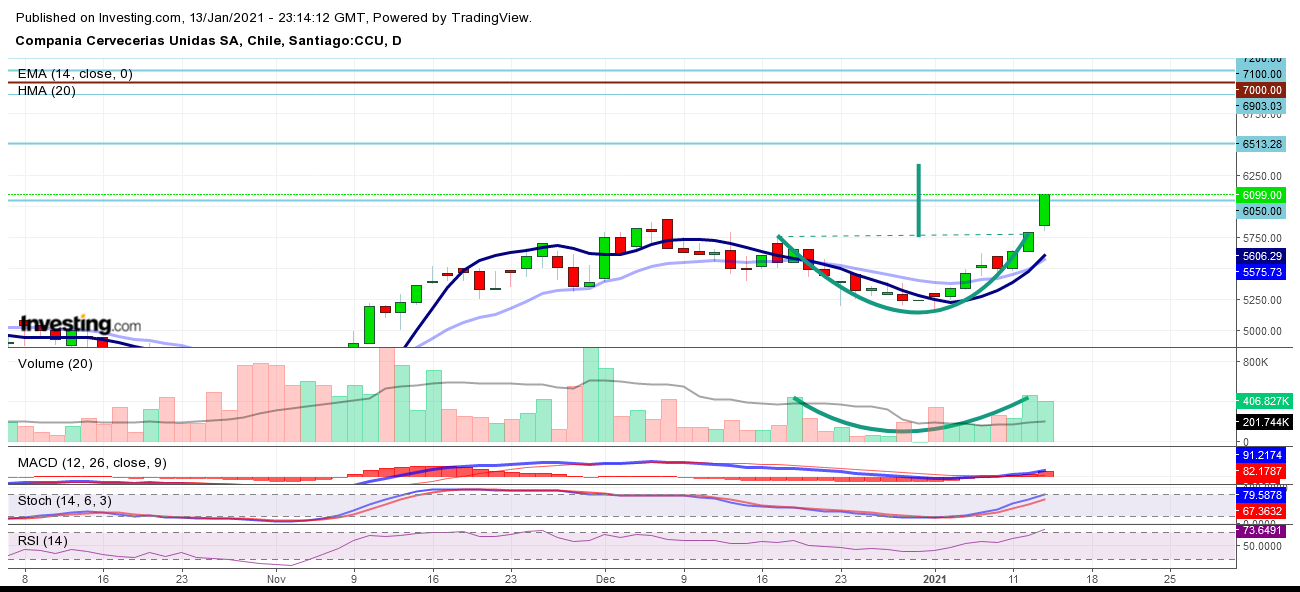Click the 5000.00 axis price
1300x592 pixels.
coord(1263,331)
